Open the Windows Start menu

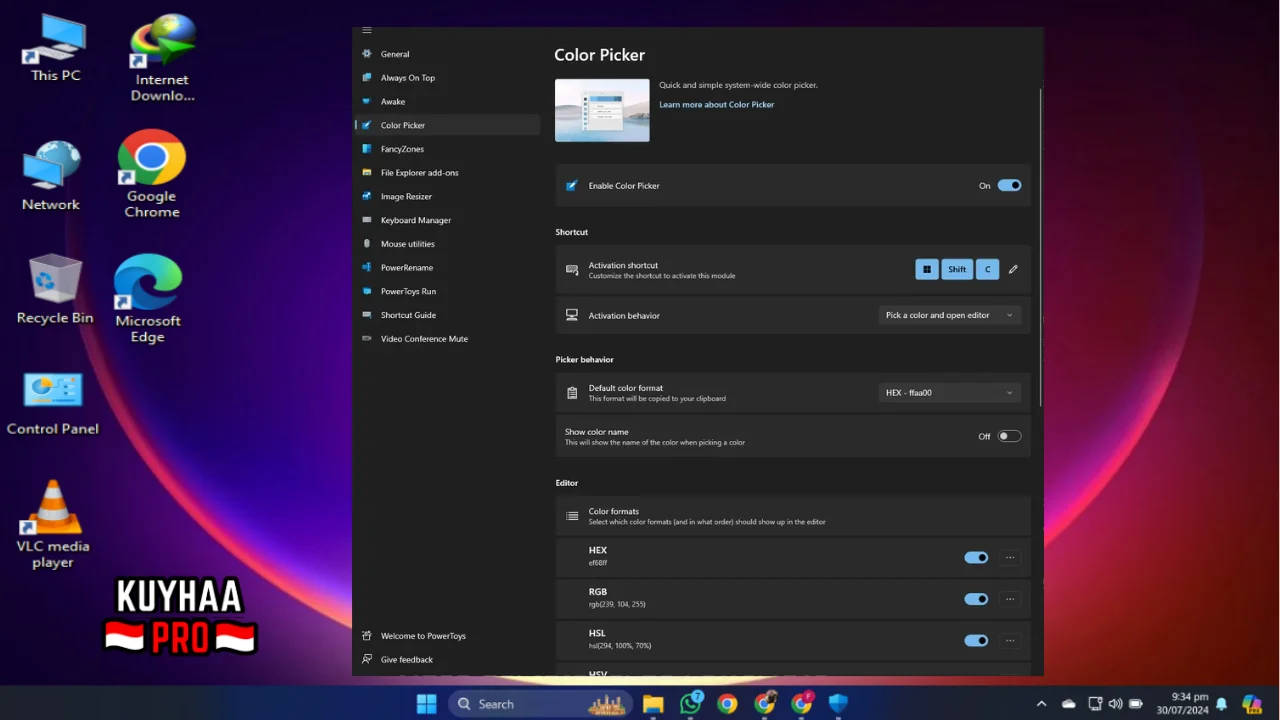coord(427,704)
